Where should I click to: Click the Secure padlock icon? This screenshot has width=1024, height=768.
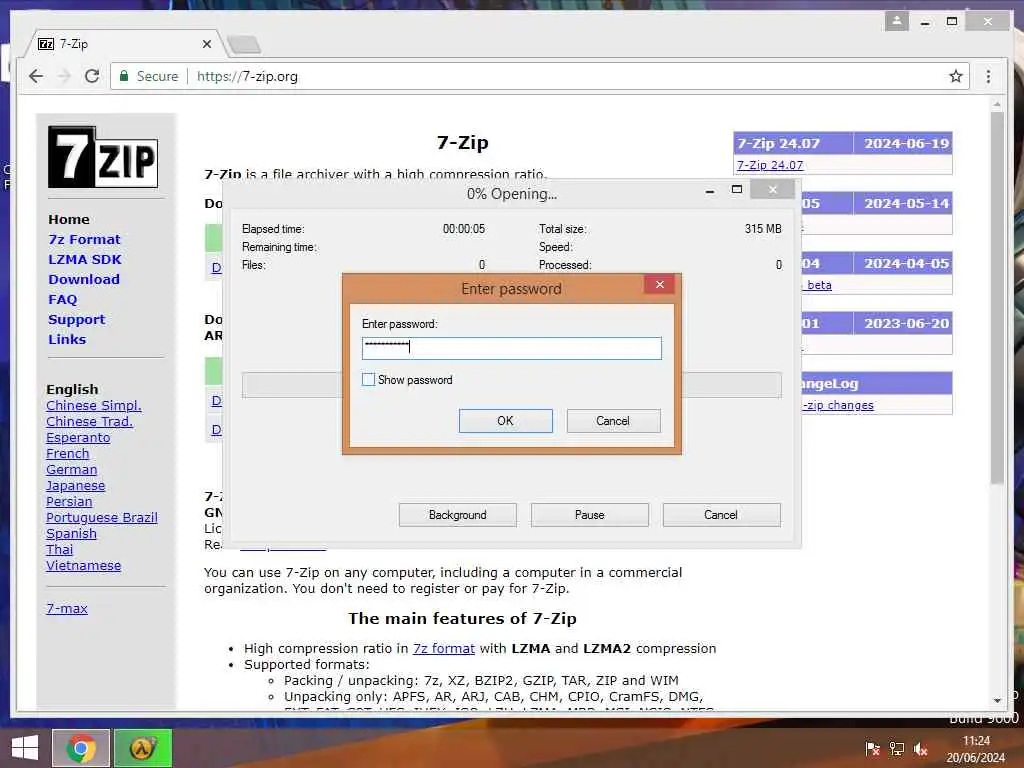(123, 76)
